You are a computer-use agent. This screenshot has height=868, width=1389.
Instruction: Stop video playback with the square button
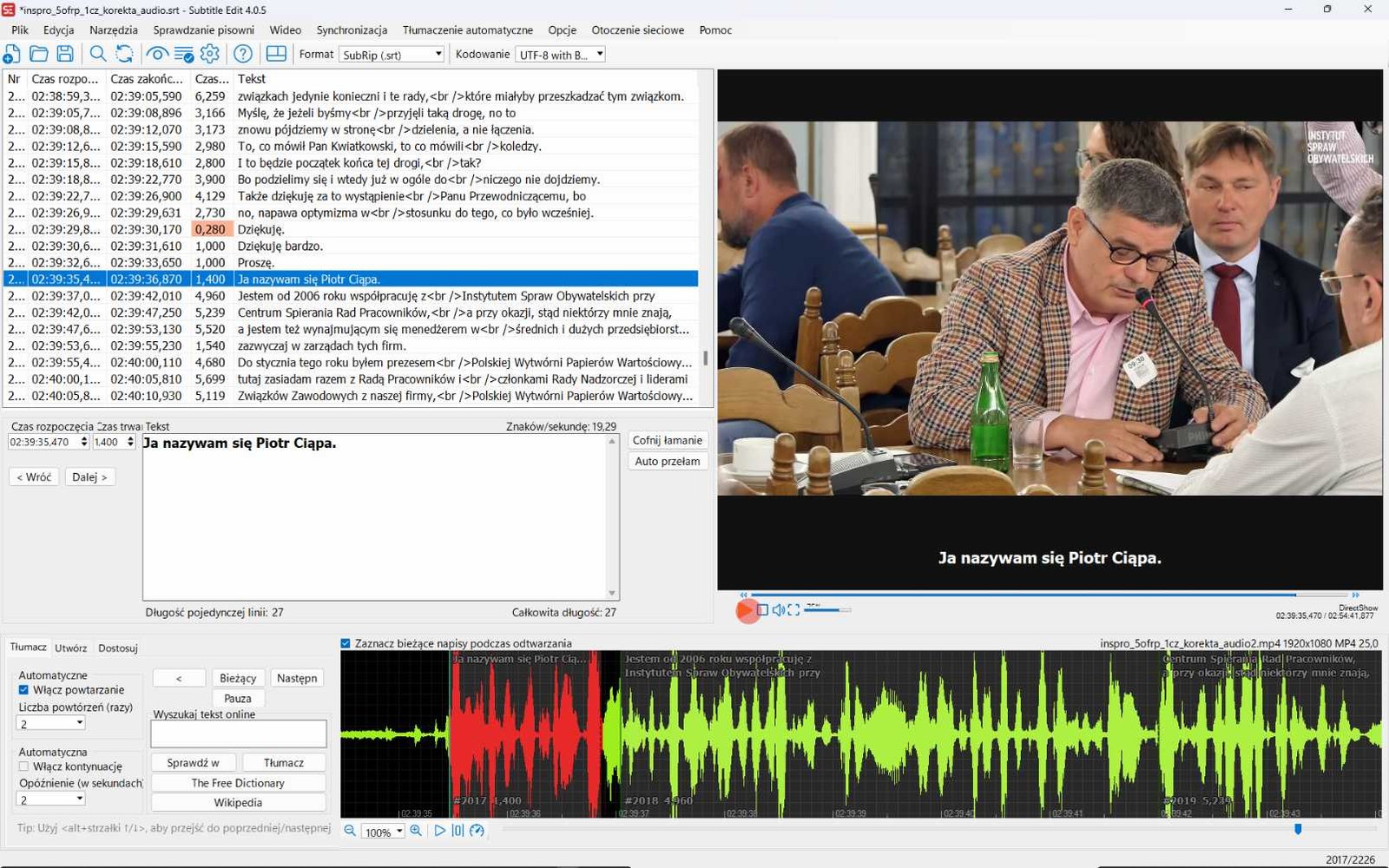(762, 610)
